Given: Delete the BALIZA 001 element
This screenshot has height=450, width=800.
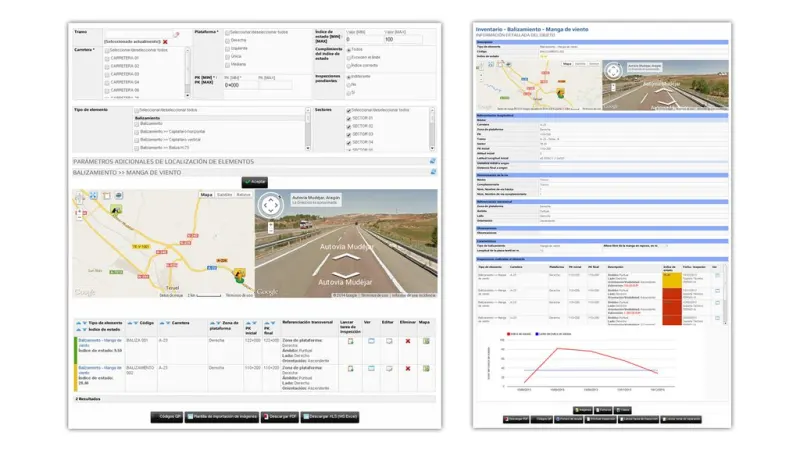Looking at the screenshot, I should pos(408,341).
